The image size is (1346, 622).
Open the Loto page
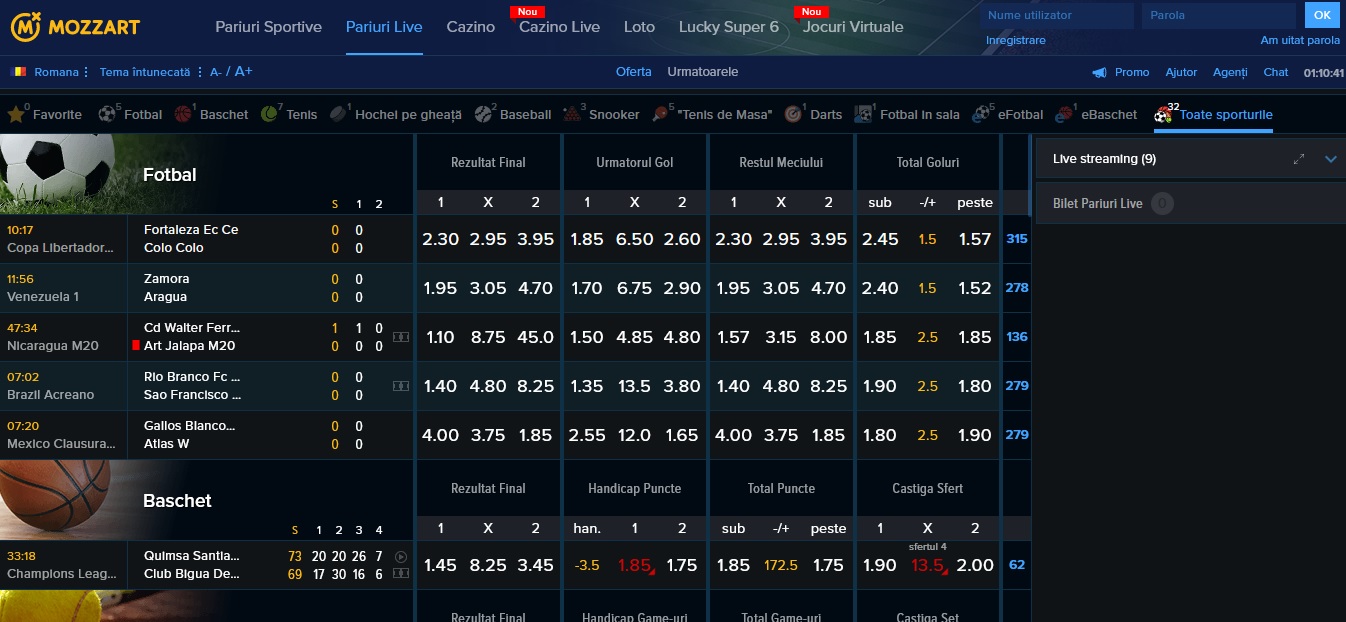(639, 27)
